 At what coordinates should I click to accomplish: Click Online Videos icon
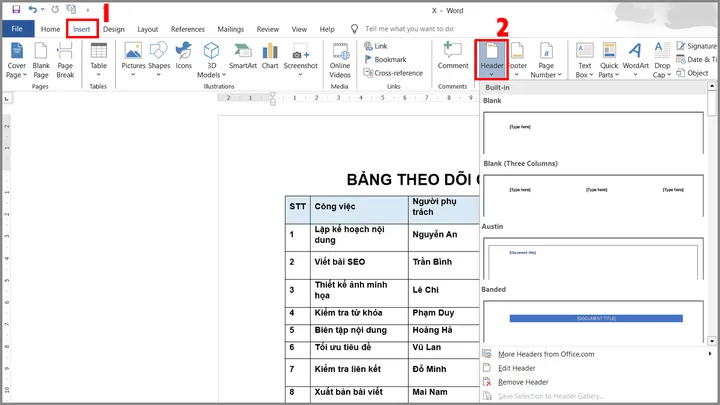click(340, 51)
